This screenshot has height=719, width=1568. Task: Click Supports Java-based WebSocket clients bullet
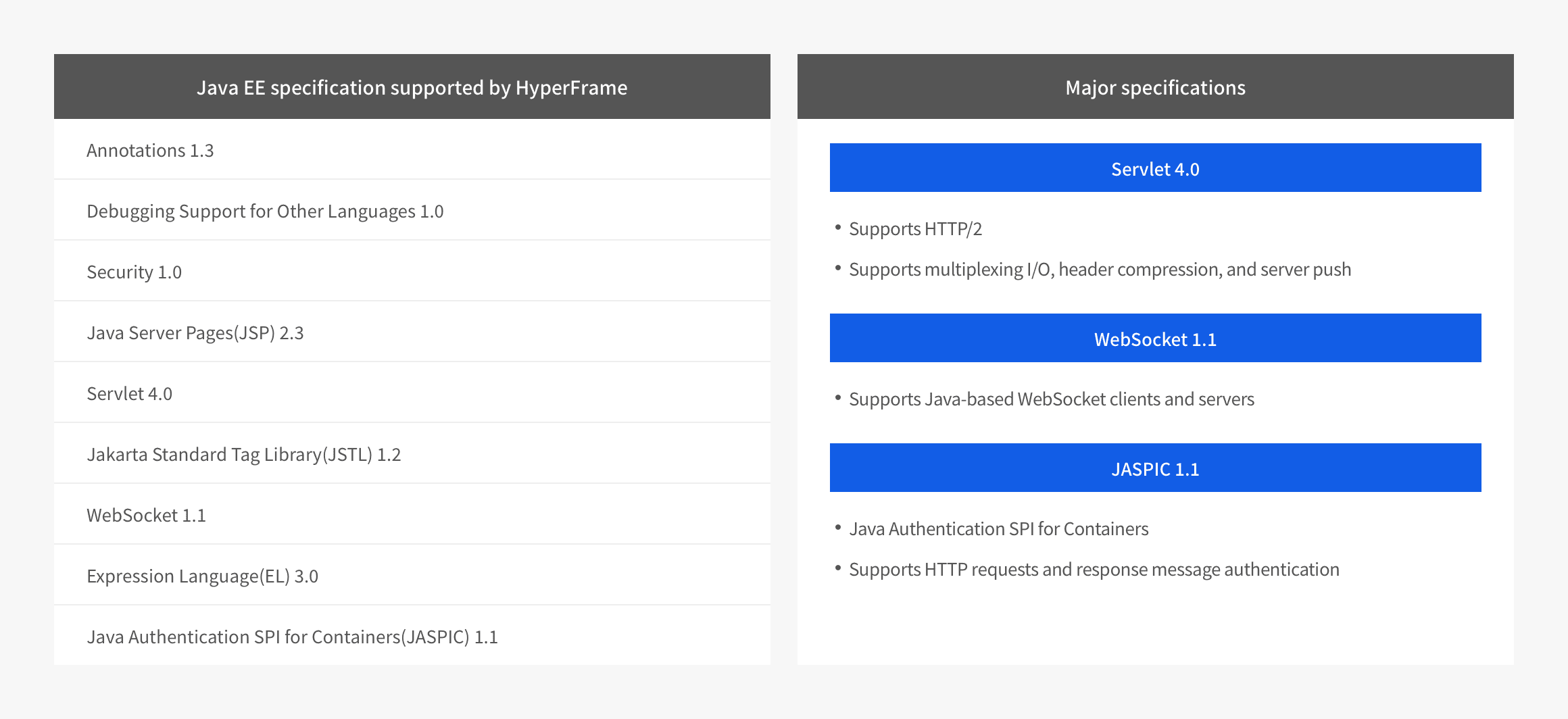pyautogui.click(x=1051, y=399)
